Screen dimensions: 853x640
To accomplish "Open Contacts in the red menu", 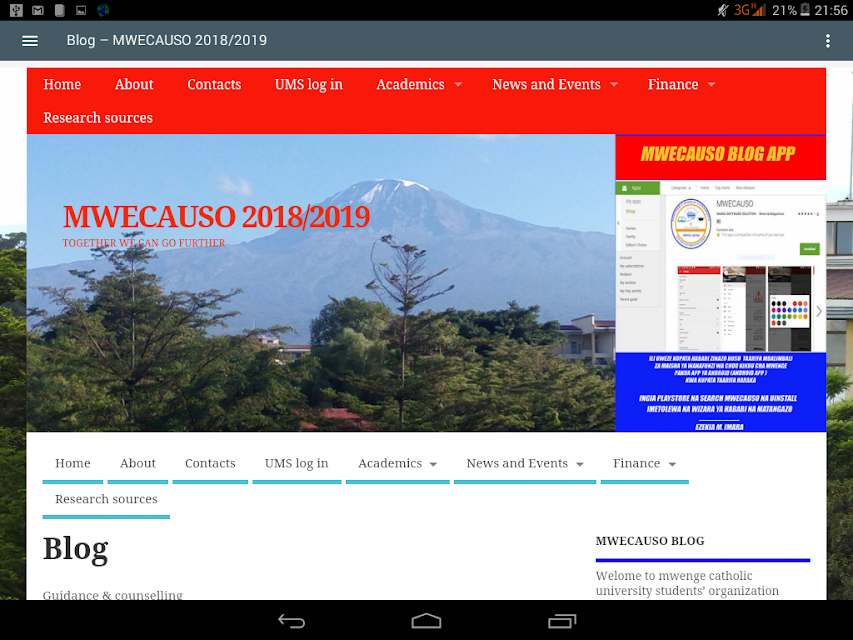I will pyautogui.click(x=214, y=84).
